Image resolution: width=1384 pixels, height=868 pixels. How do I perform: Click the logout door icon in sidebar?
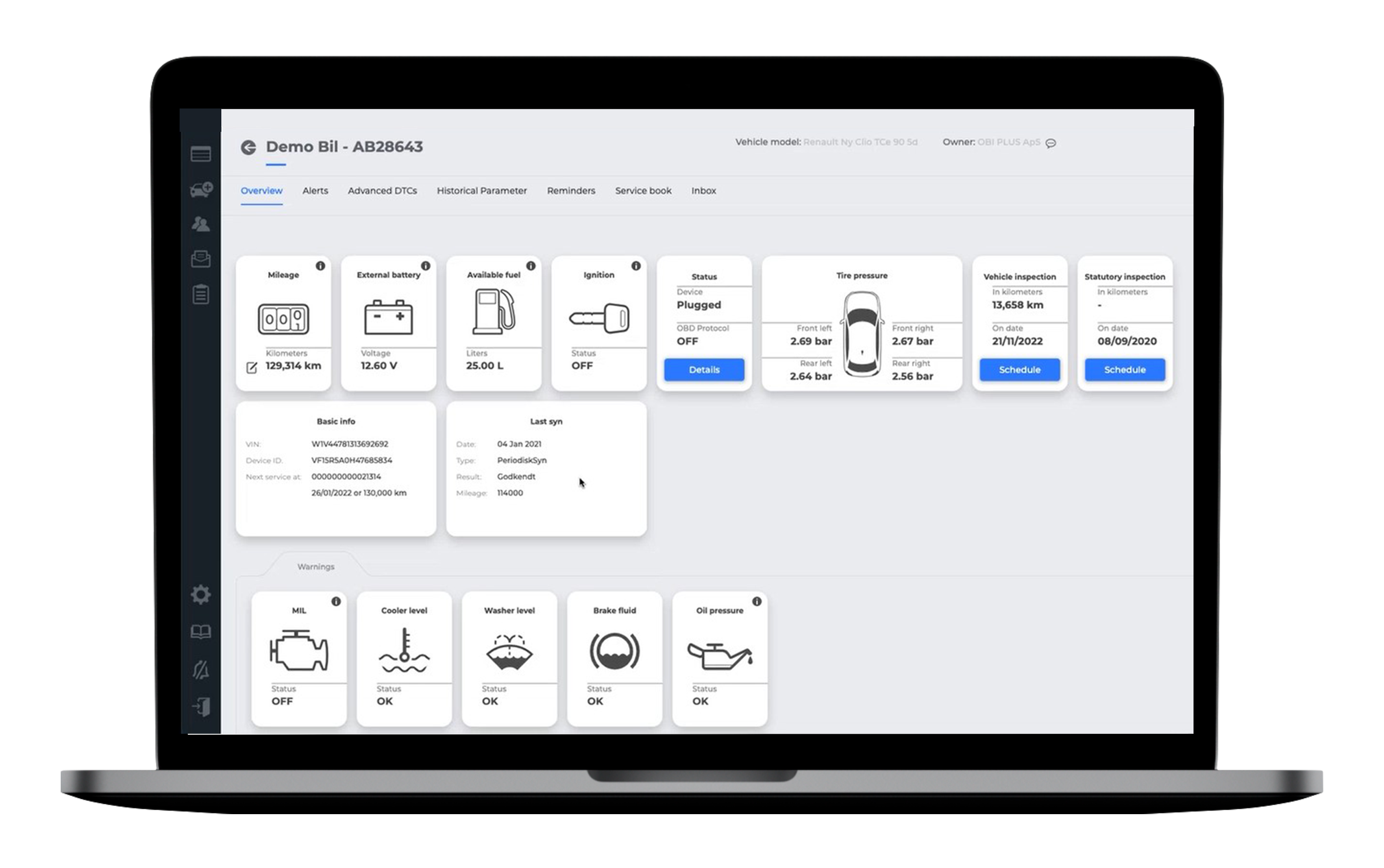pyautogui.click(x=201, y=707)
